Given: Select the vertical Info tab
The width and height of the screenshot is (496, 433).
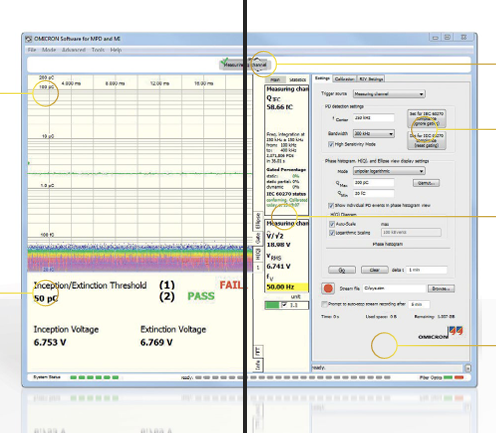Looking at the screenshot, I should pos(258,365).
